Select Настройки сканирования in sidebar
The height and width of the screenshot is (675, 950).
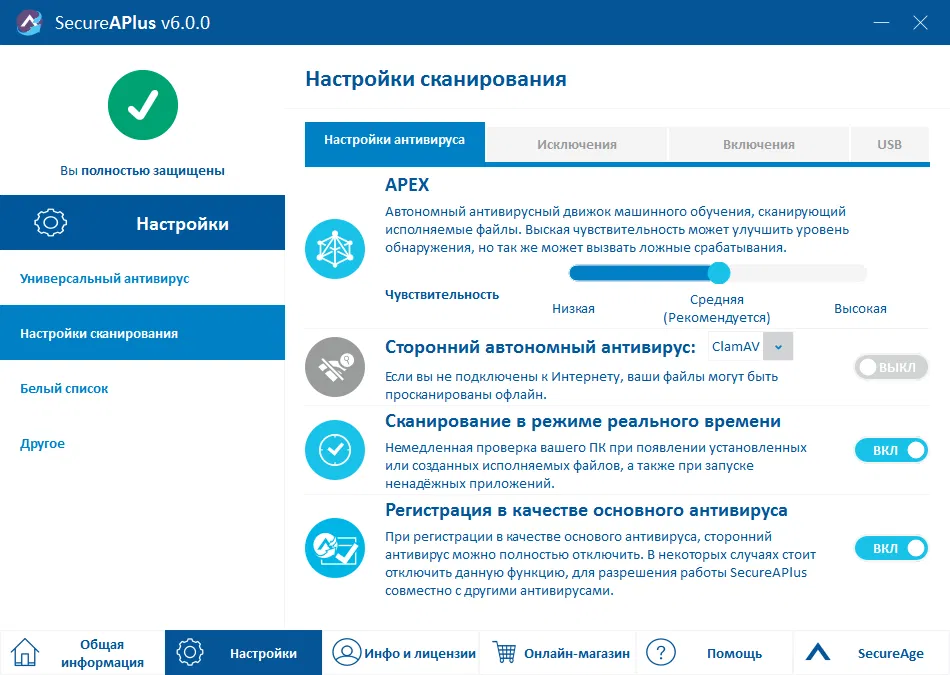[x=142, y=333]
